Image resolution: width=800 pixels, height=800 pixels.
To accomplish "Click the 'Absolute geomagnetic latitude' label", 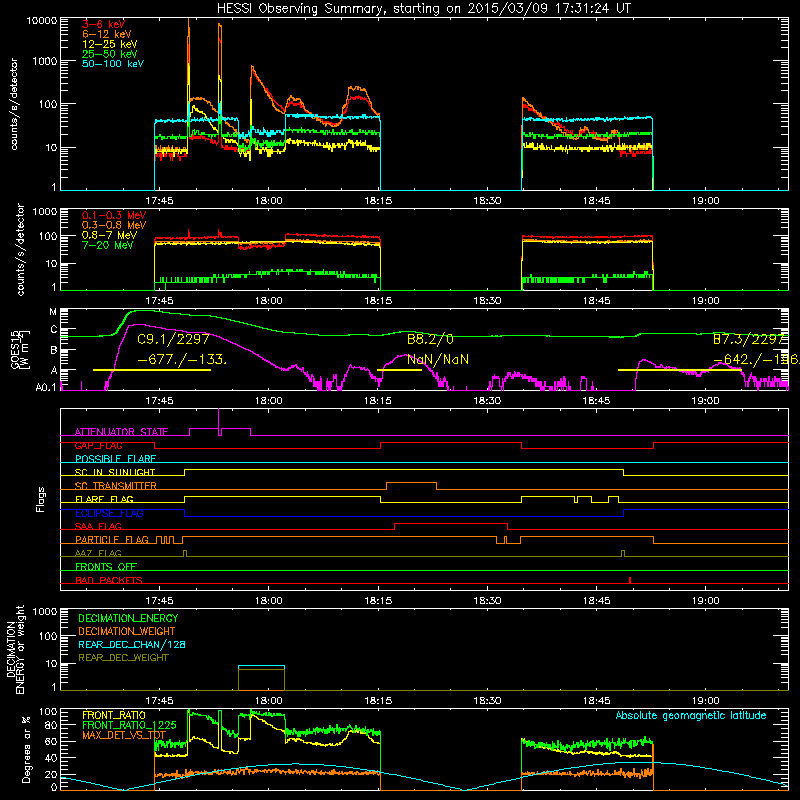I will click(691, 716).
